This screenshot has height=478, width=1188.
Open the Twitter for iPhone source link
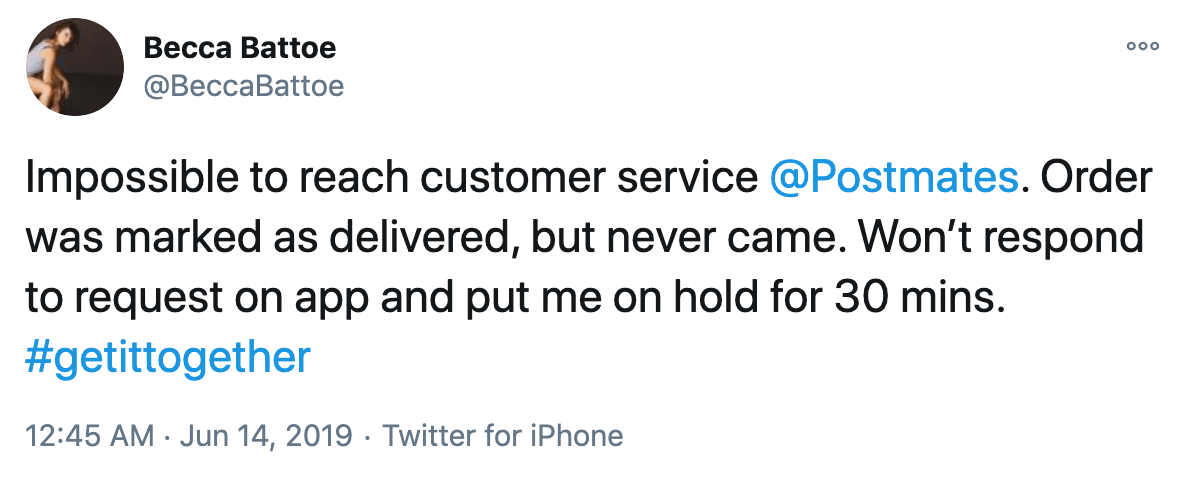coord(503,436)
